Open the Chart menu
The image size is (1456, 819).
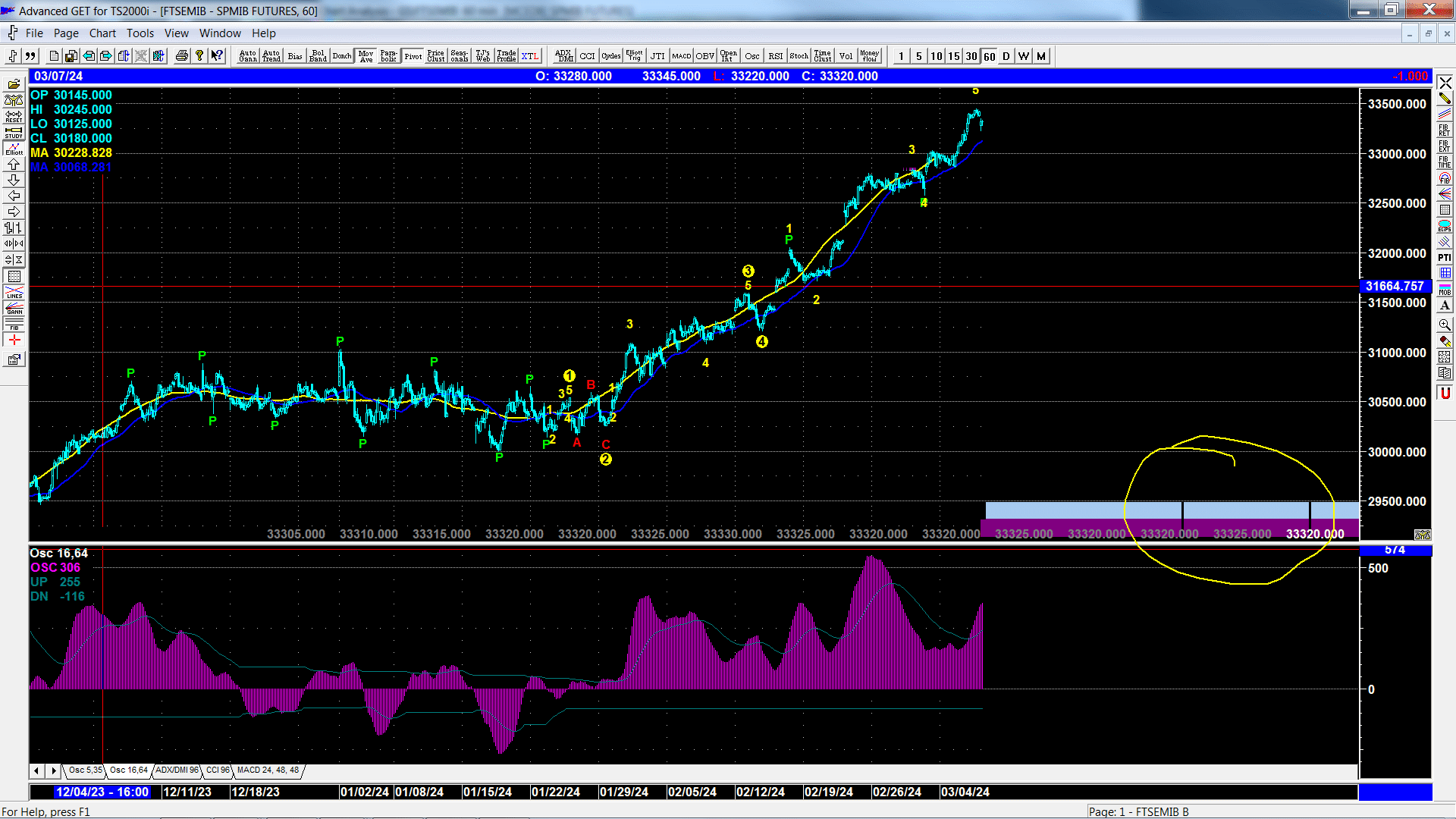tap(102, 33)
